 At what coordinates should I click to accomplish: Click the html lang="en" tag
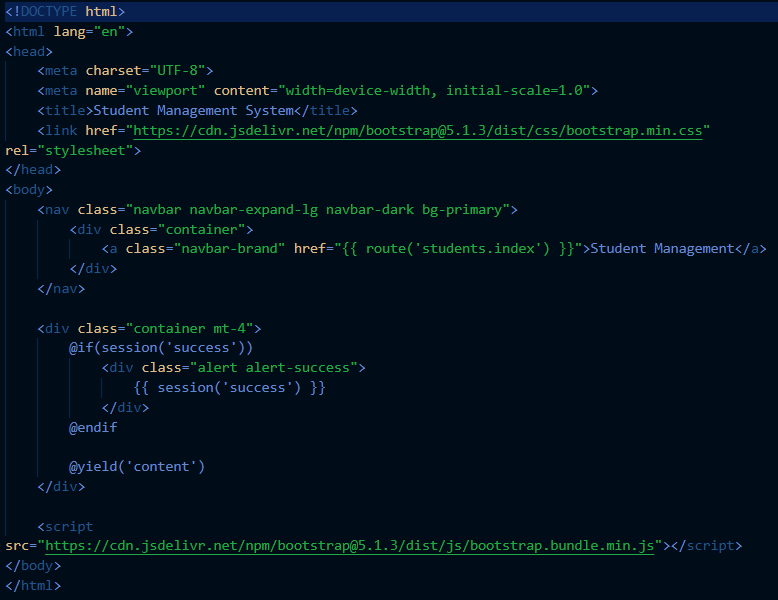point(69,32)
